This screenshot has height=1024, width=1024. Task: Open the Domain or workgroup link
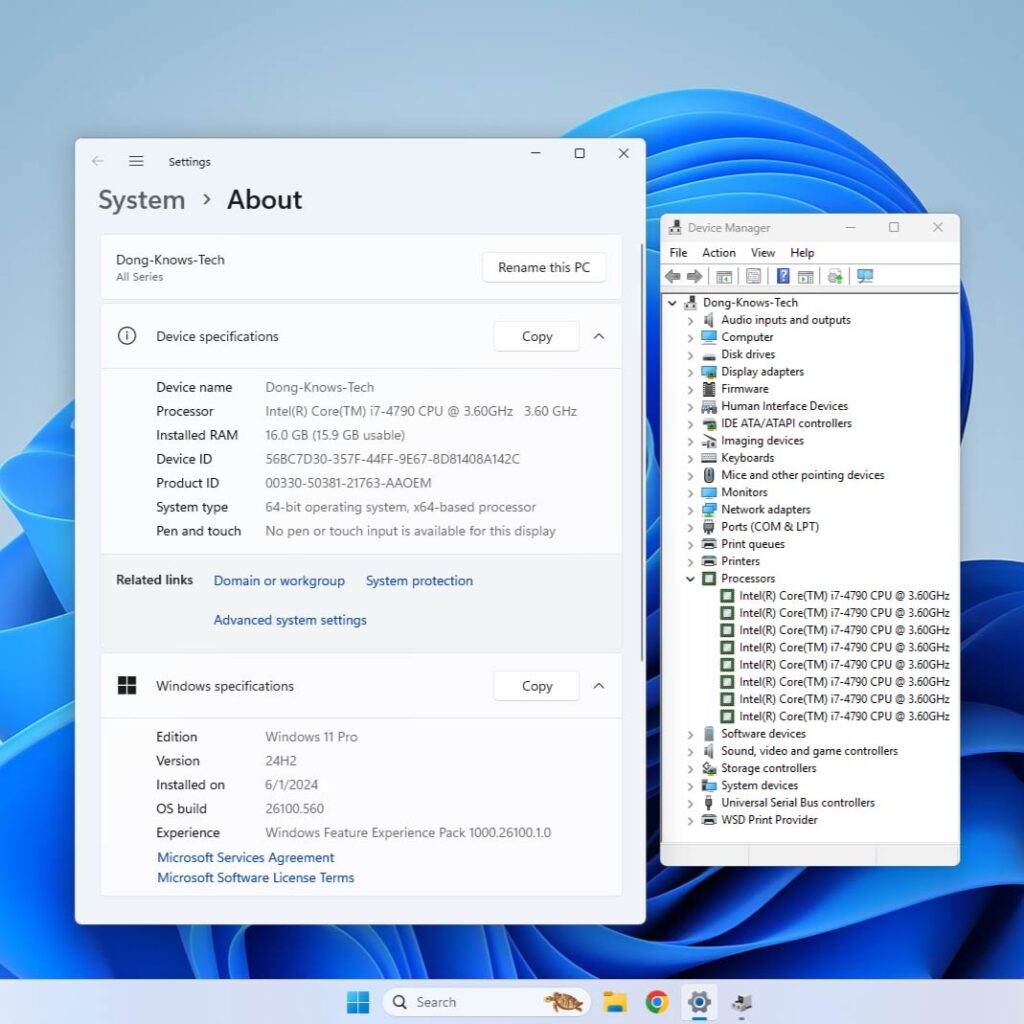click(279, 581)
